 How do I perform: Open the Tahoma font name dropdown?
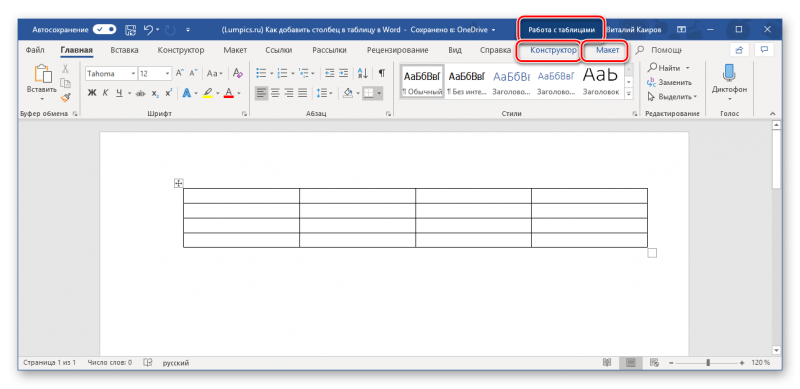tap(111, 74)
